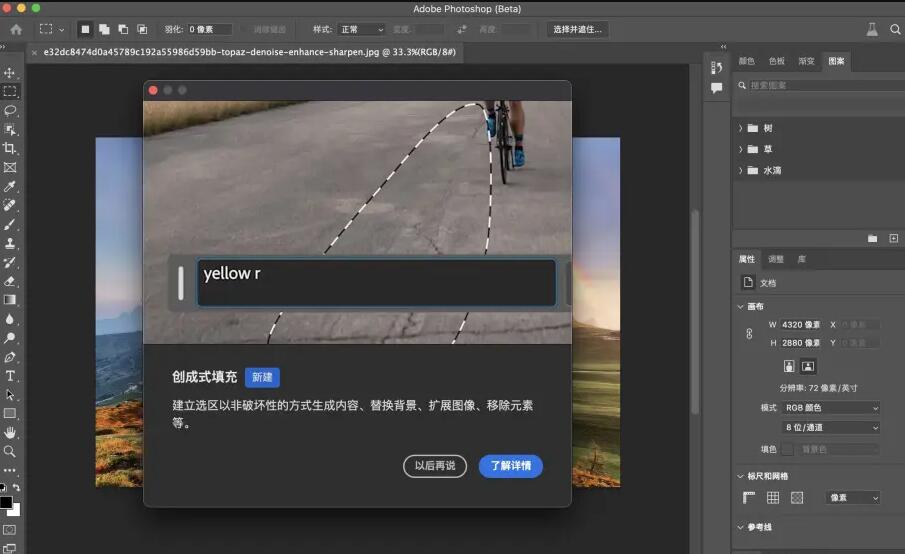Set canvas to landscape orientation
905x554 pixels.
808,366
